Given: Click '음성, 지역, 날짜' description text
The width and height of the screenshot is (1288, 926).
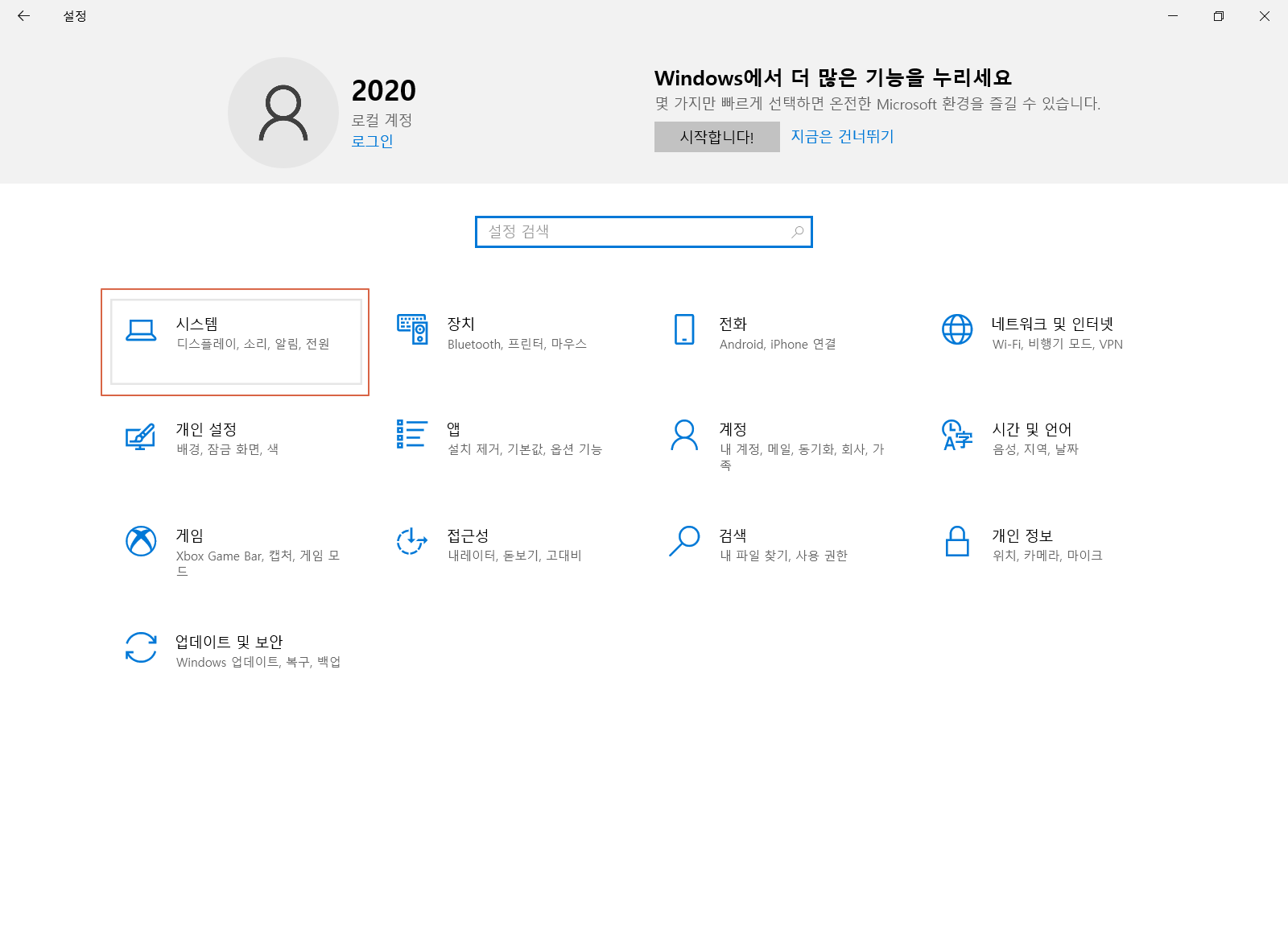Looking at the screenshot, I should [1035, 449].
